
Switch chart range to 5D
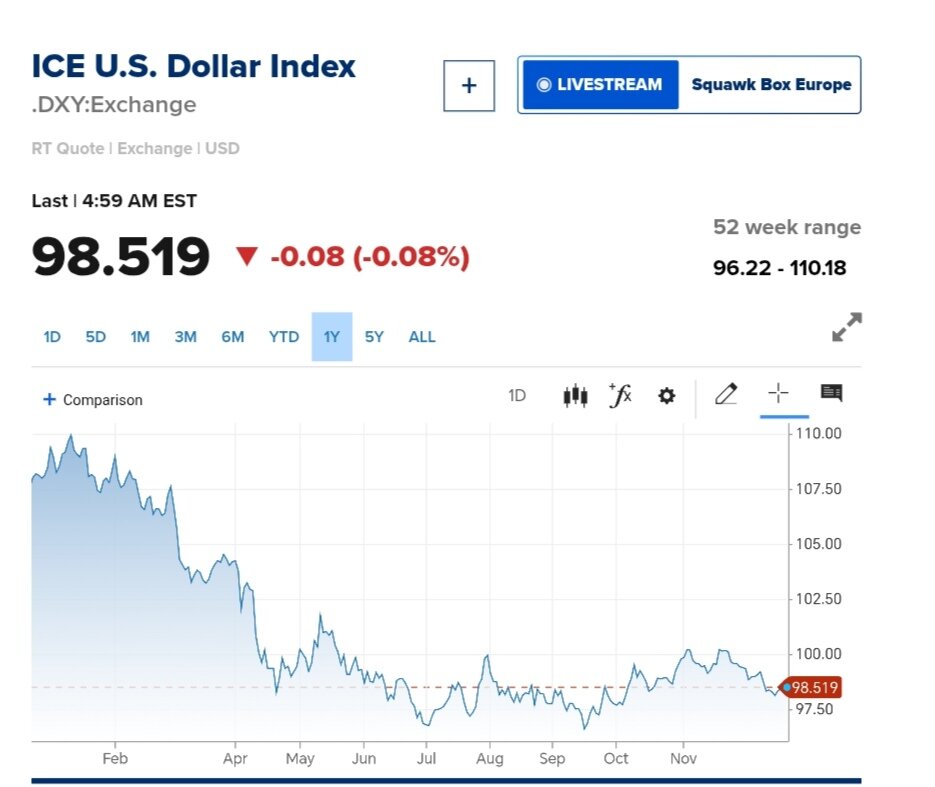pos(95,337)
